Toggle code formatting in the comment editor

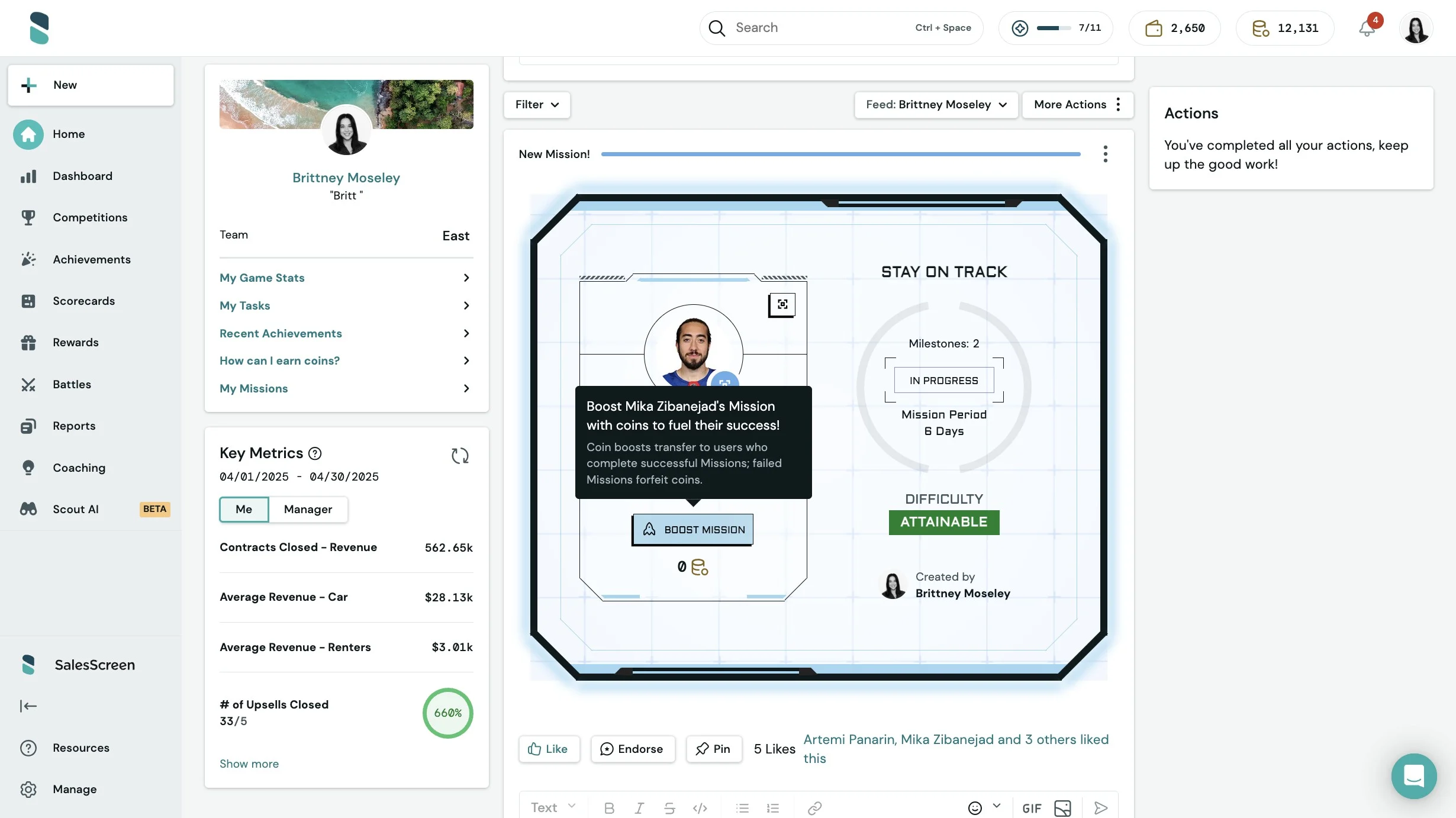pyautogui.click(x=700, y=809)
